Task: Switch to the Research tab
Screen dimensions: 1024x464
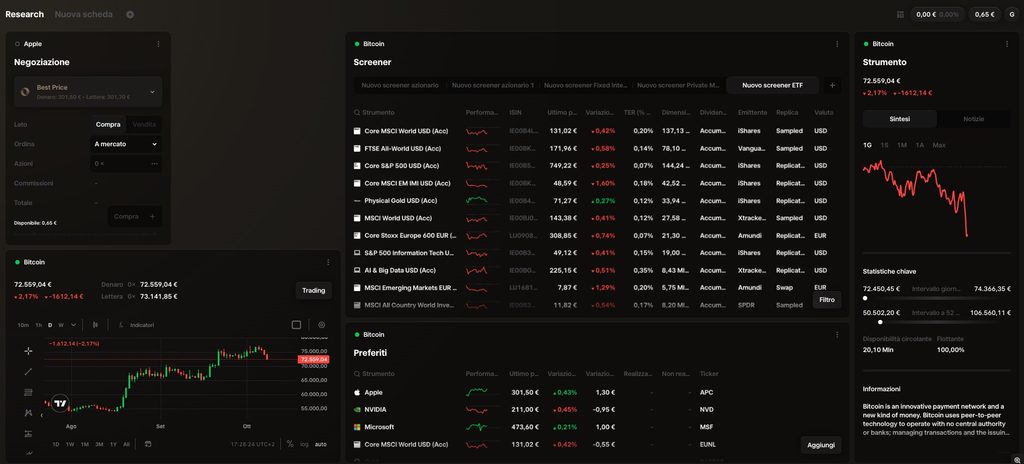Action: click(25, 14)
